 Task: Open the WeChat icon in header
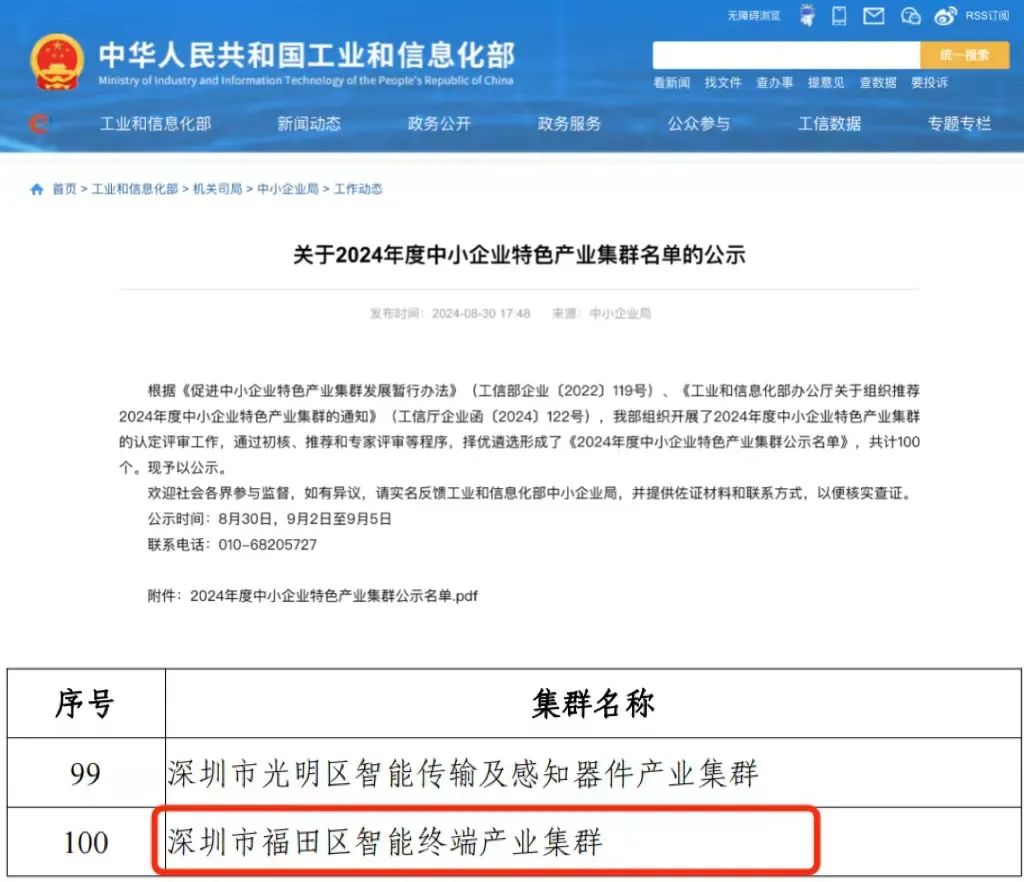coord(910,16)
